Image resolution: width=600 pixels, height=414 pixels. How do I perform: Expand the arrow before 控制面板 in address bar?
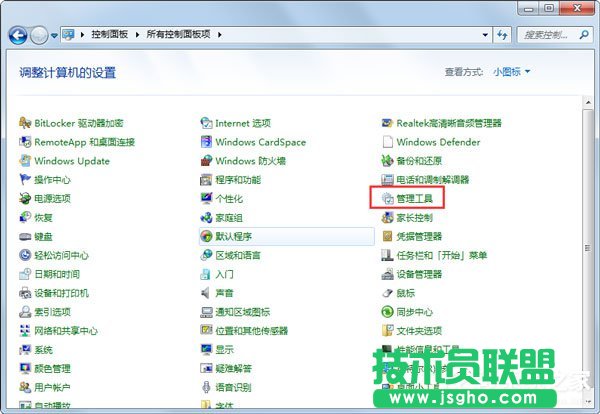(x=82, y=35)
